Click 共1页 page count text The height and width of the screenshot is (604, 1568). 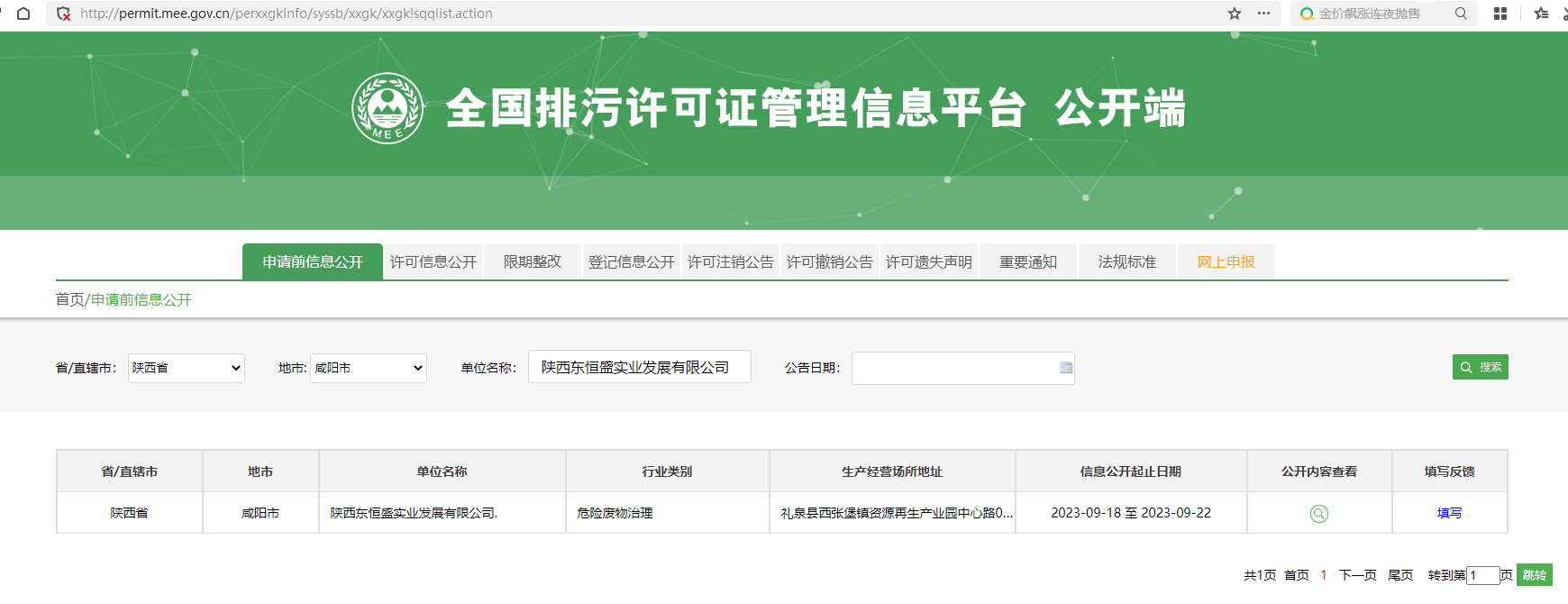click(1260, 575)
